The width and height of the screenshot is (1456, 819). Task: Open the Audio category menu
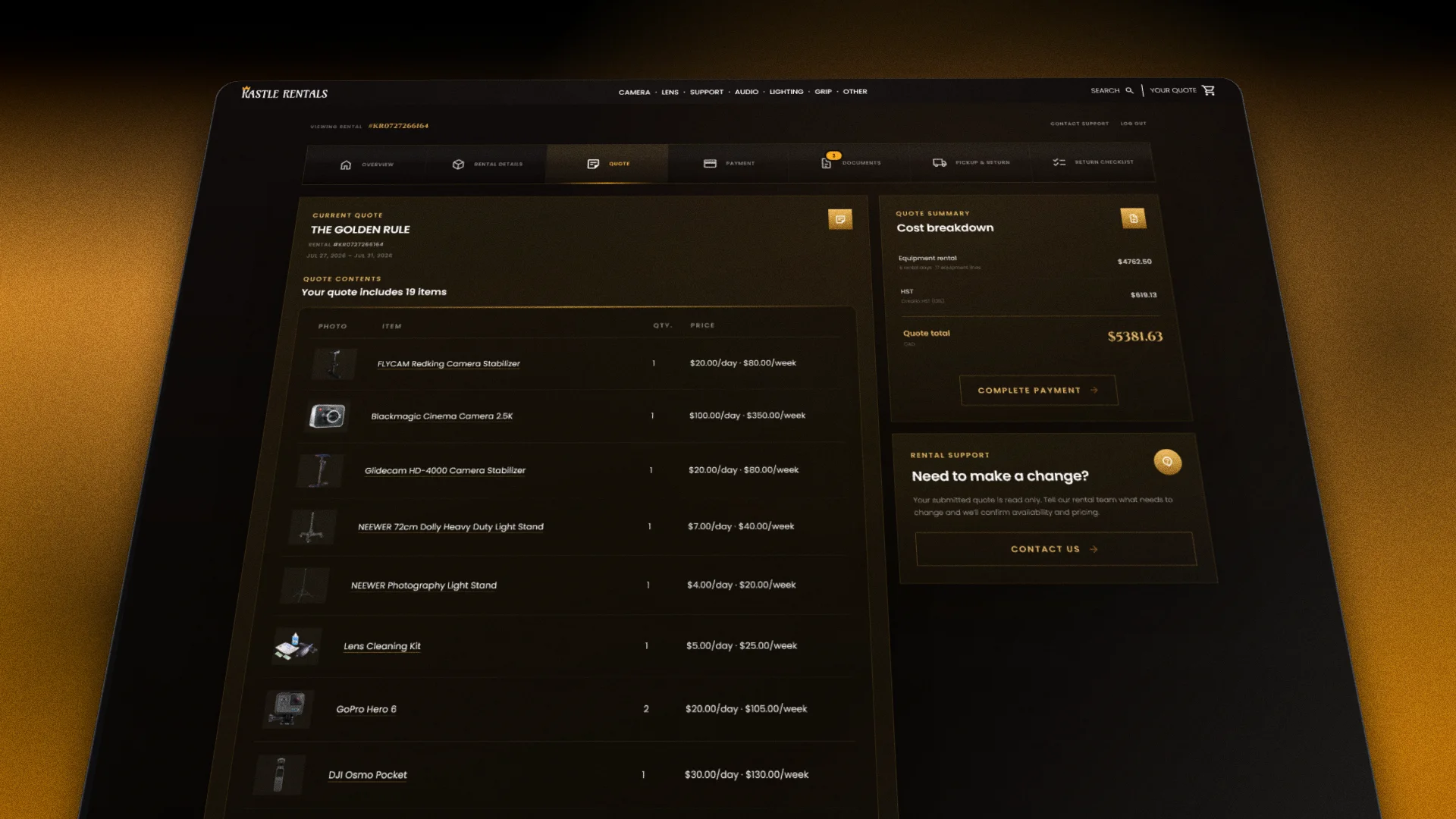(x=746, y=92)
